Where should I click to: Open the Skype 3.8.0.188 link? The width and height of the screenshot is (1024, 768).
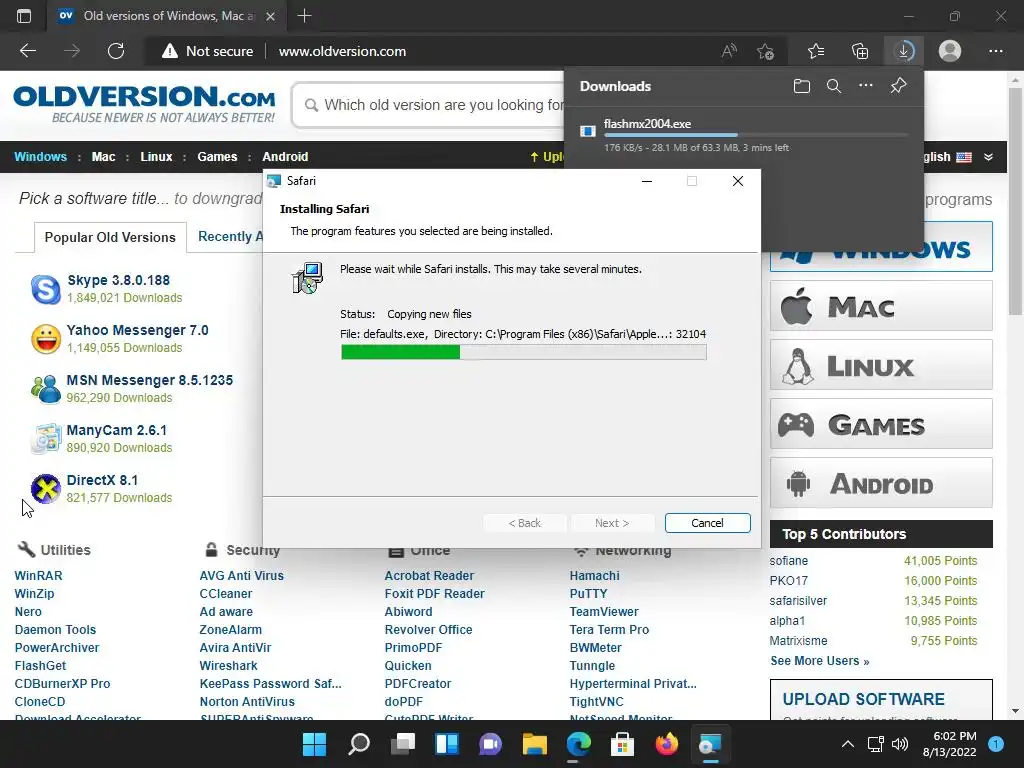[118, 280]
